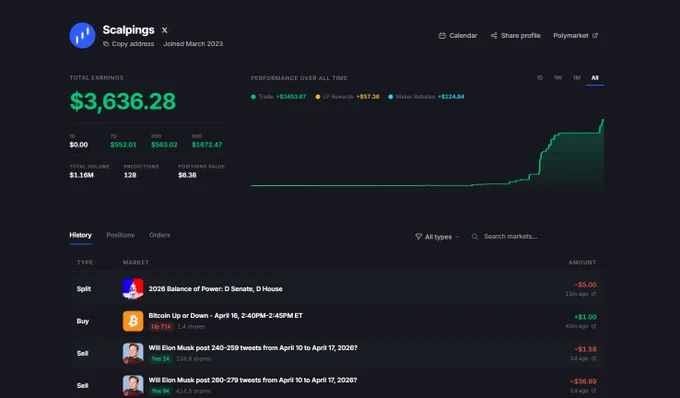Open Will Elon Musk post 240-259 tweets market
The image size is (680, 398).
pos(253,348)
